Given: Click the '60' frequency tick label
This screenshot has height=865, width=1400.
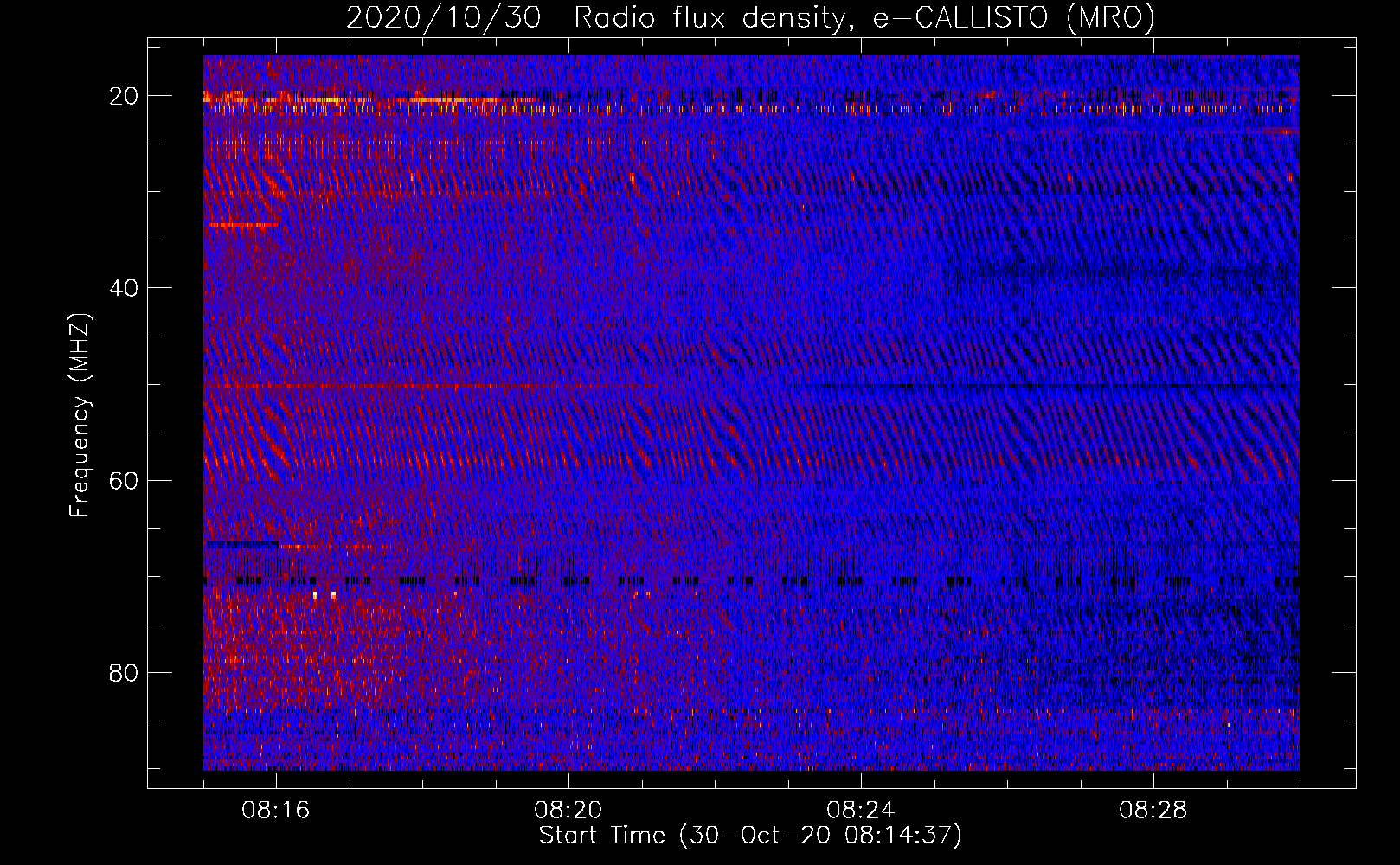Looking at the screenshot, I should 124,480.
